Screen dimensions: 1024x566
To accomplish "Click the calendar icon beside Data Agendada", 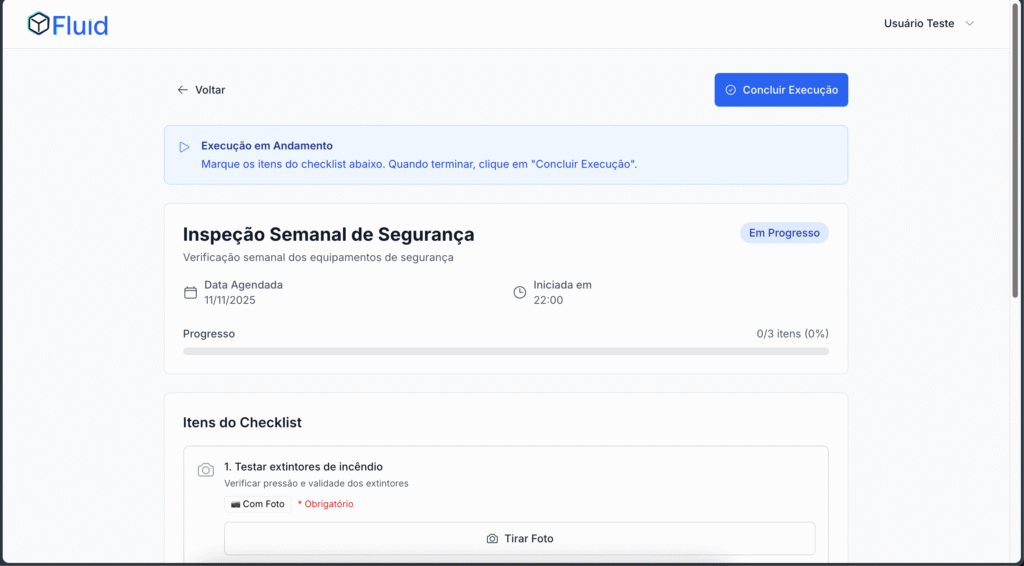I will [190, 293].
